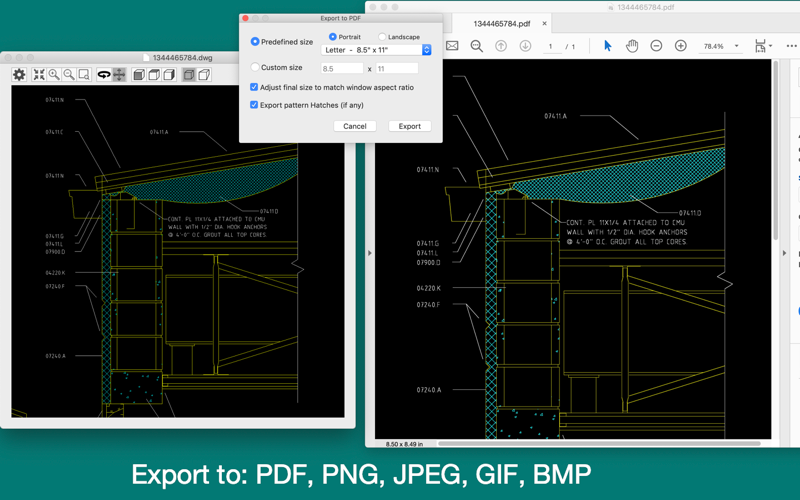Go to previous page with up arrow

pyautogui.click(x=501, y=46)
